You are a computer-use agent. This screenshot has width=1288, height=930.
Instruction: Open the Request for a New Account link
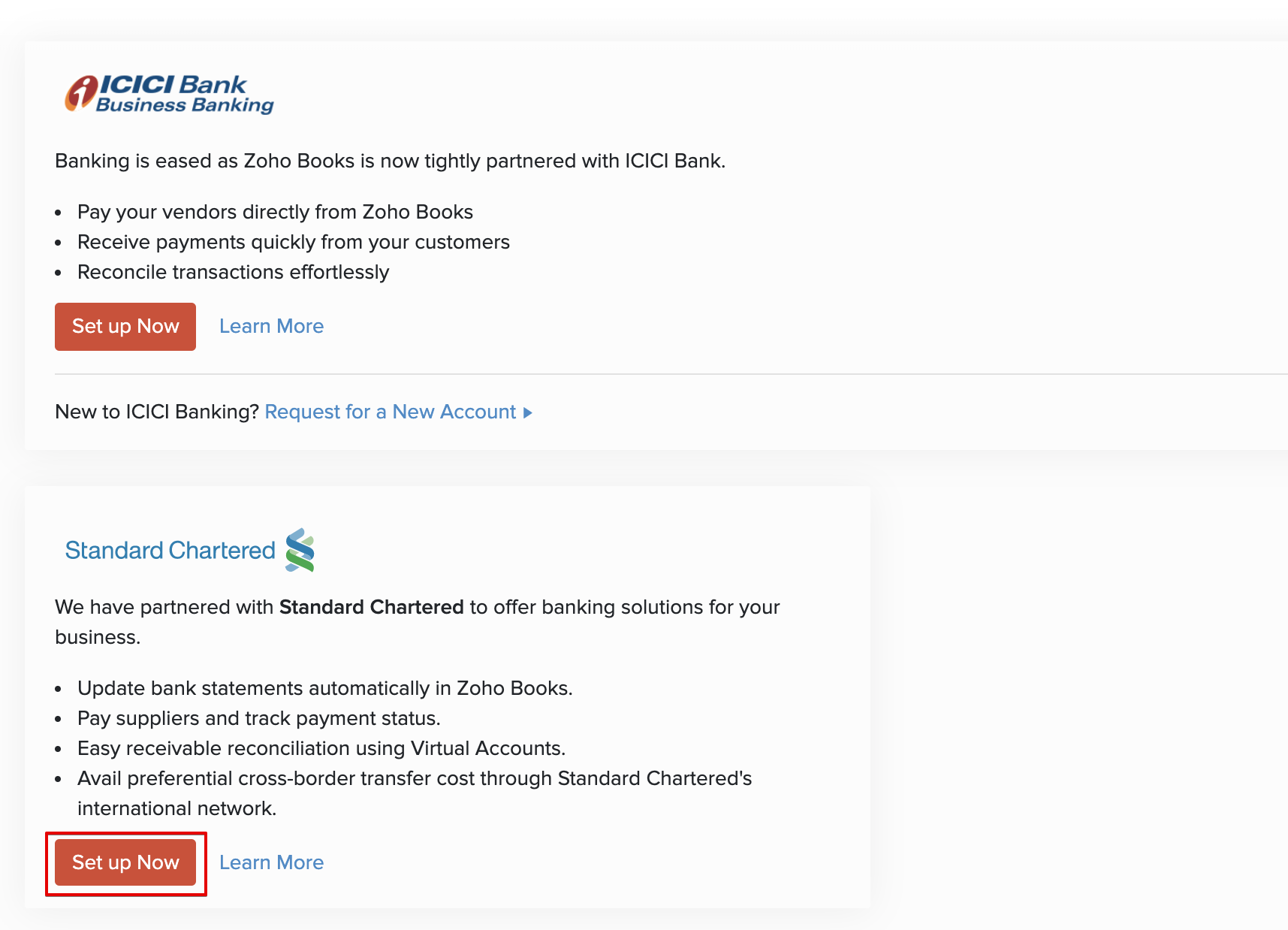click(391, 412)
